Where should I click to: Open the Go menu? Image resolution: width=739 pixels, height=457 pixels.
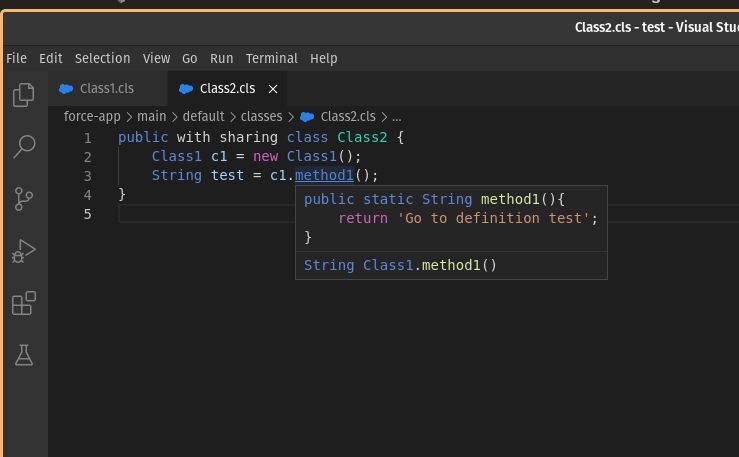point(189,58)
